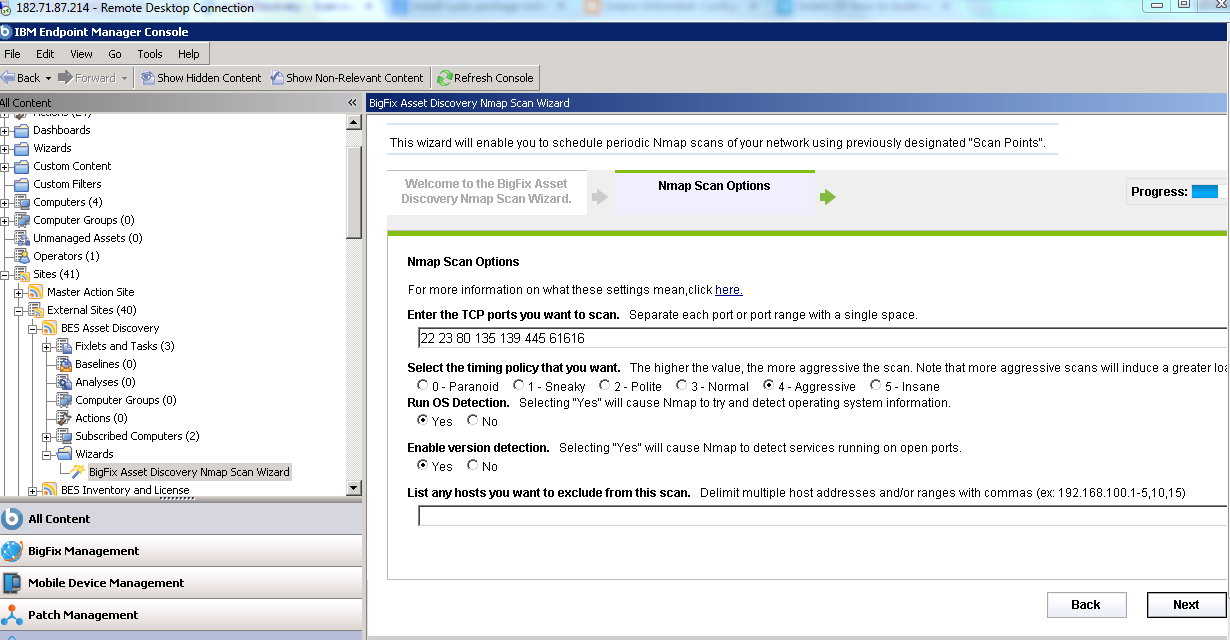Open the Edit menu
This screenshot has width=1230, height=640.
tap(45, 54)
